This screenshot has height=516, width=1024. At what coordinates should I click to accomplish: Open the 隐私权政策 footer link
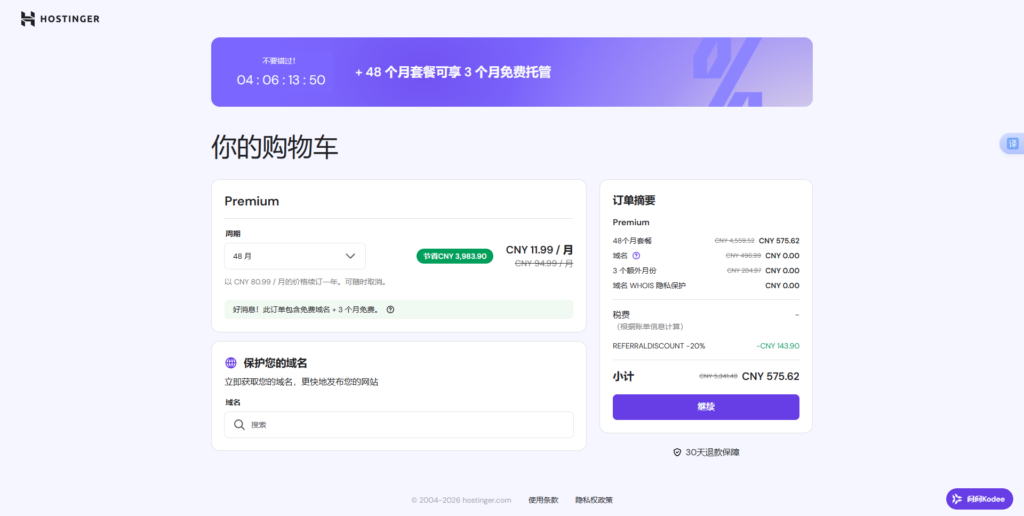click(593, 500)
